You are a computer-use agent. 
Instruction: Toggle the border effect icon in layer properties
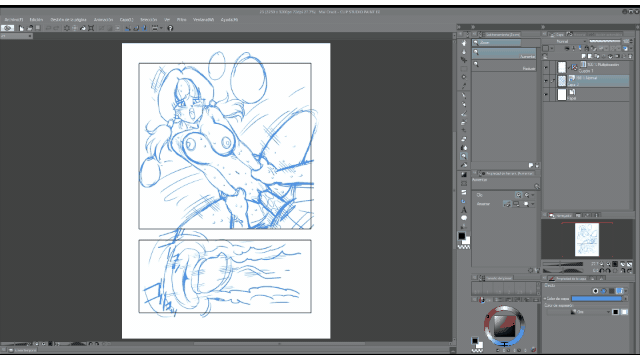pos(596,291)
